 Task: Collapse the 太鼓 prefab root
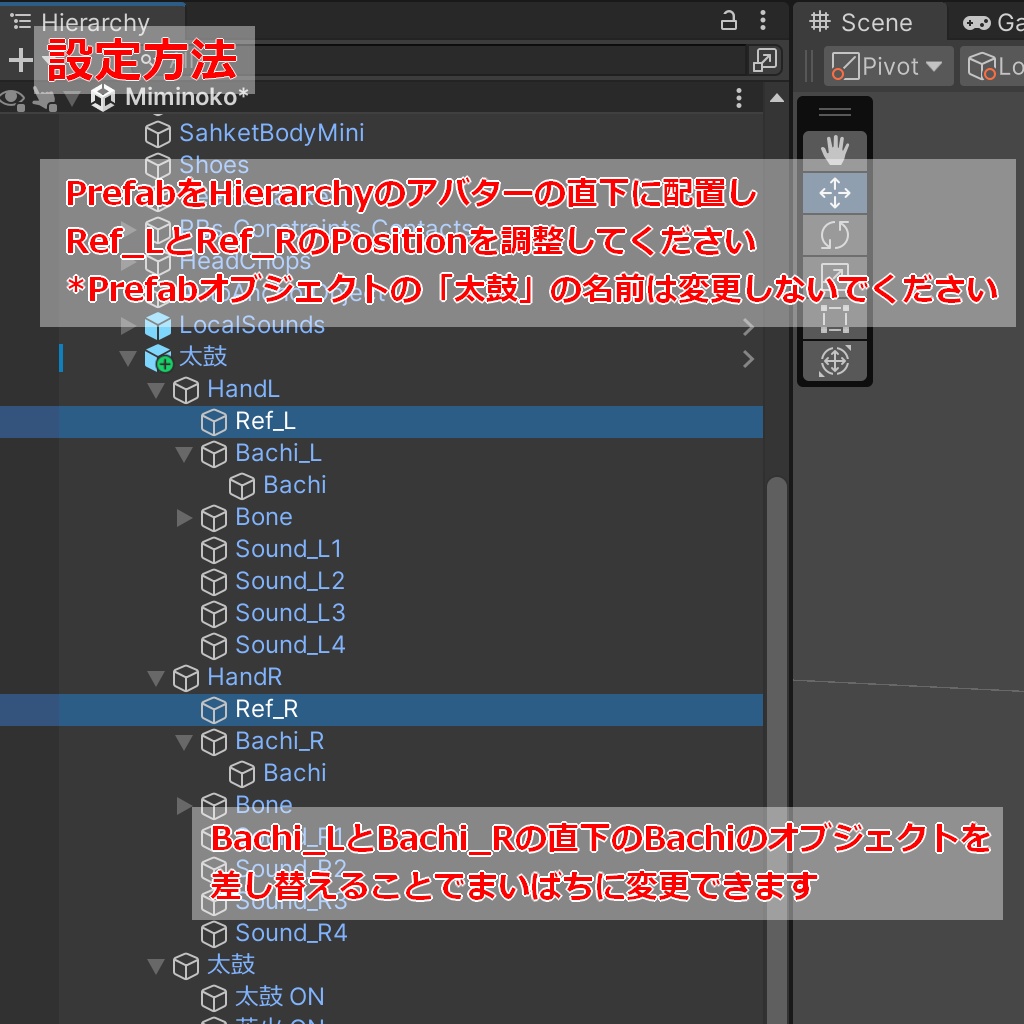[129, 357]
